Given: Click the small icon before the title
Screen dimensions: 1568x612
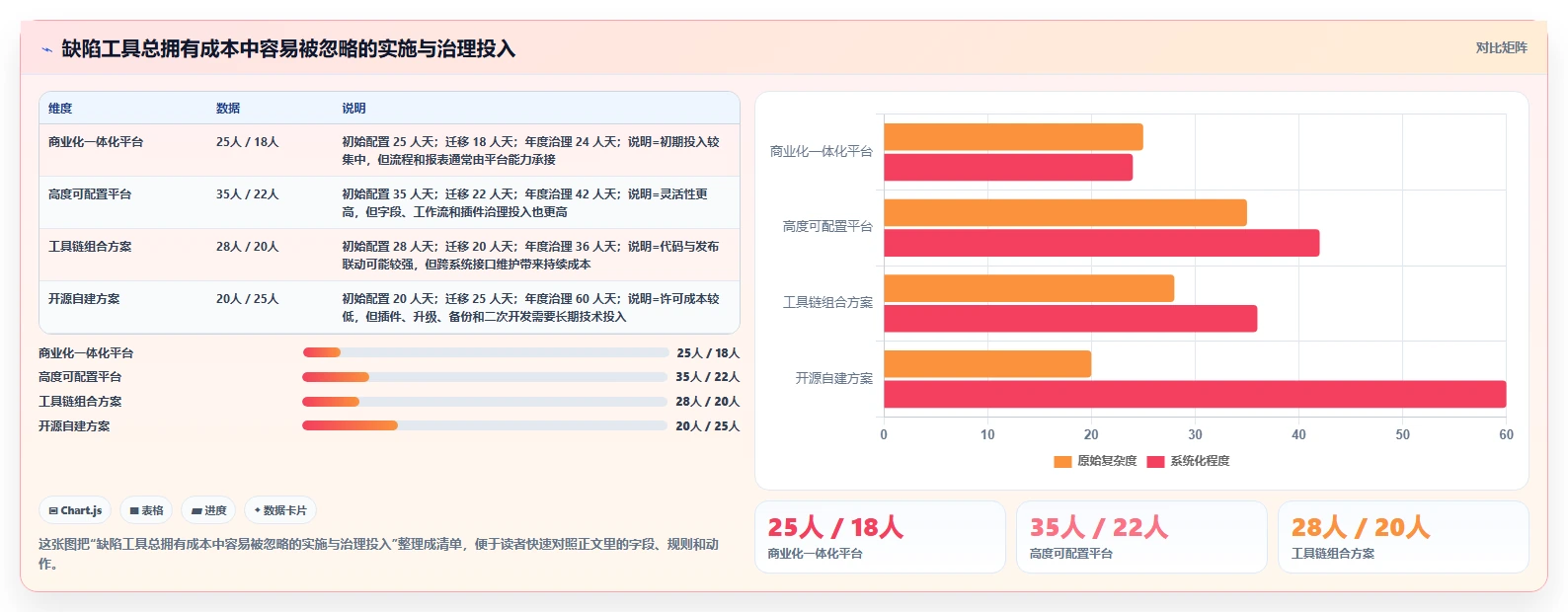Looking at the screenshot, I should [46, 49].
